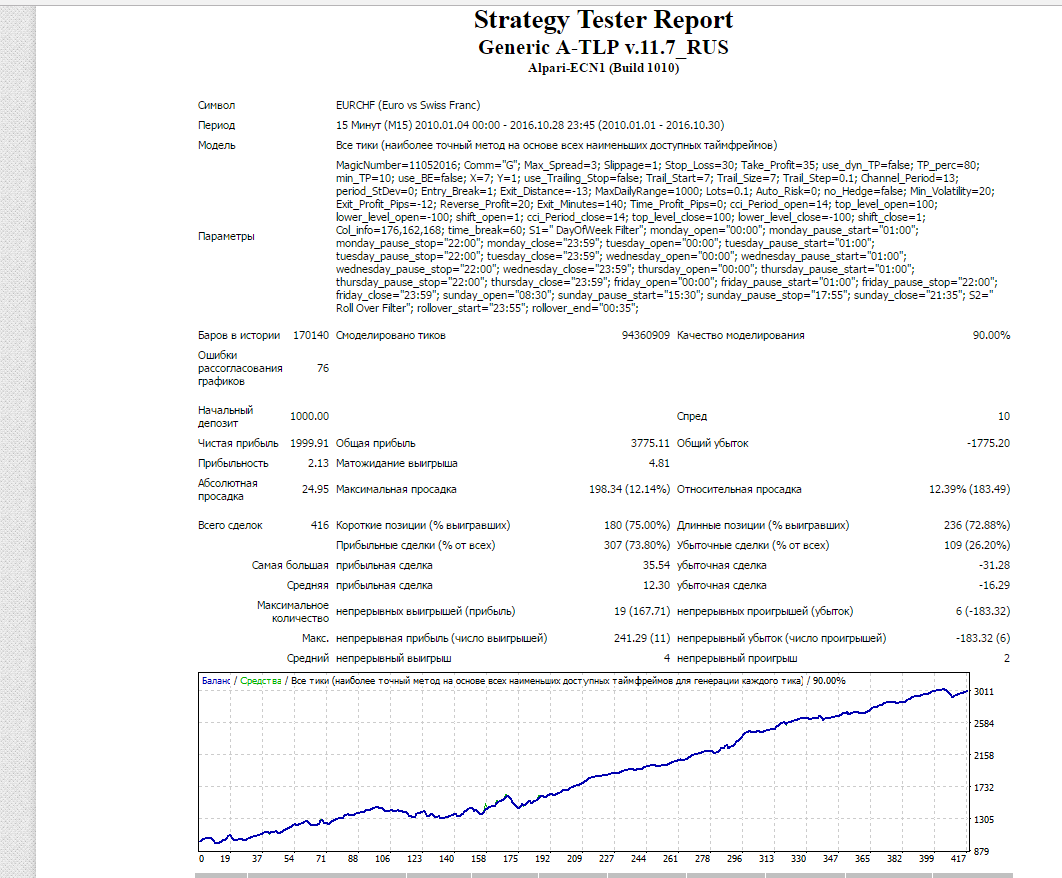Click the Начальный депозит value 1000.00
The height and width of the screenshot is (878, 1062).
(310, 417)
